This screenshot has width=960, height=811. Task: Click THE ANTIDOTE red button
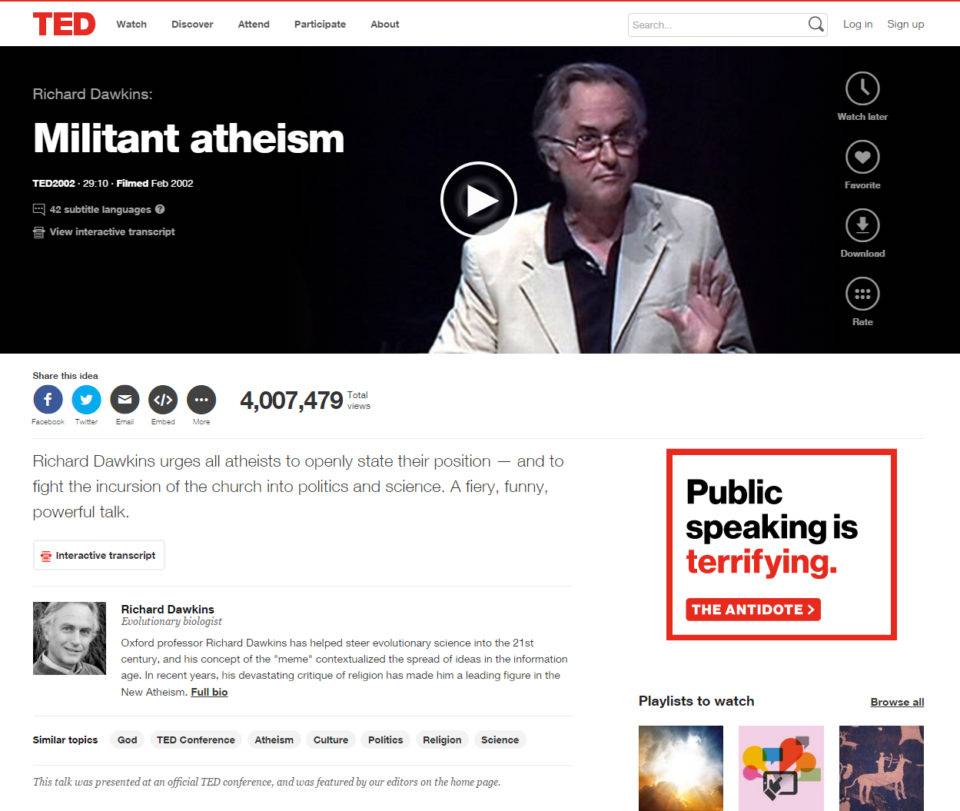tap(753, 610)
